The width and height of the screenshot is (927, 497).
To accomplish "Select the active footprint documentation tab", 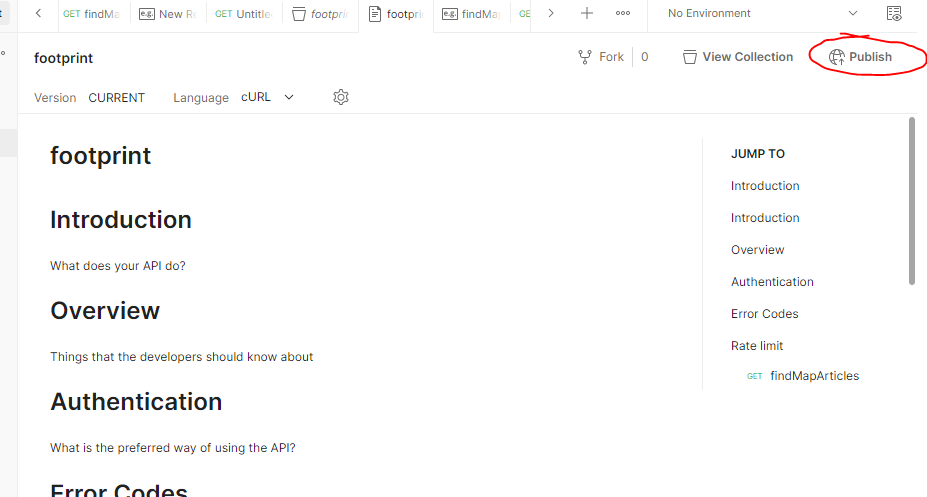I will point(396,14).
